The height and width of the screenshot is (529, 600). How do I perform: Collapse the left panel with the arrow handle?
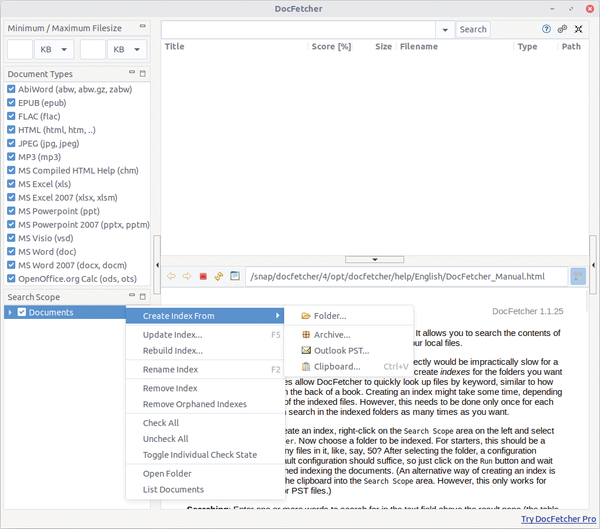[x=158, y=264]
